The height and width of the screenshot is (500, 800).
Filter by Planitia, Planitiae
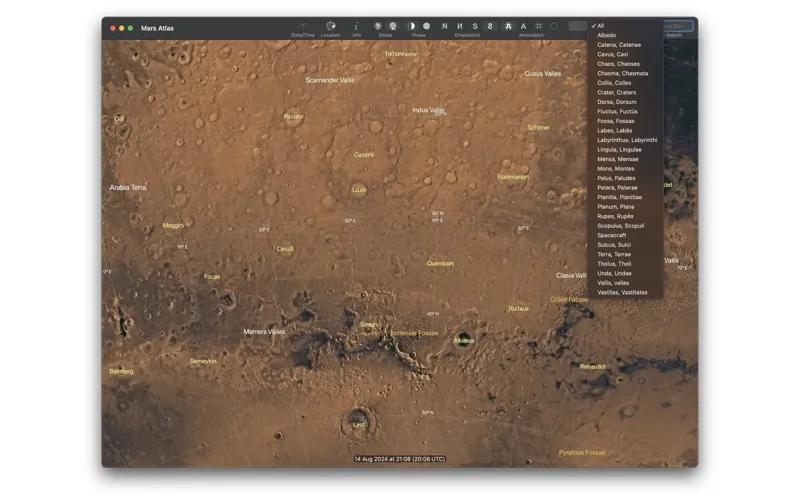(x=626, y=197)
